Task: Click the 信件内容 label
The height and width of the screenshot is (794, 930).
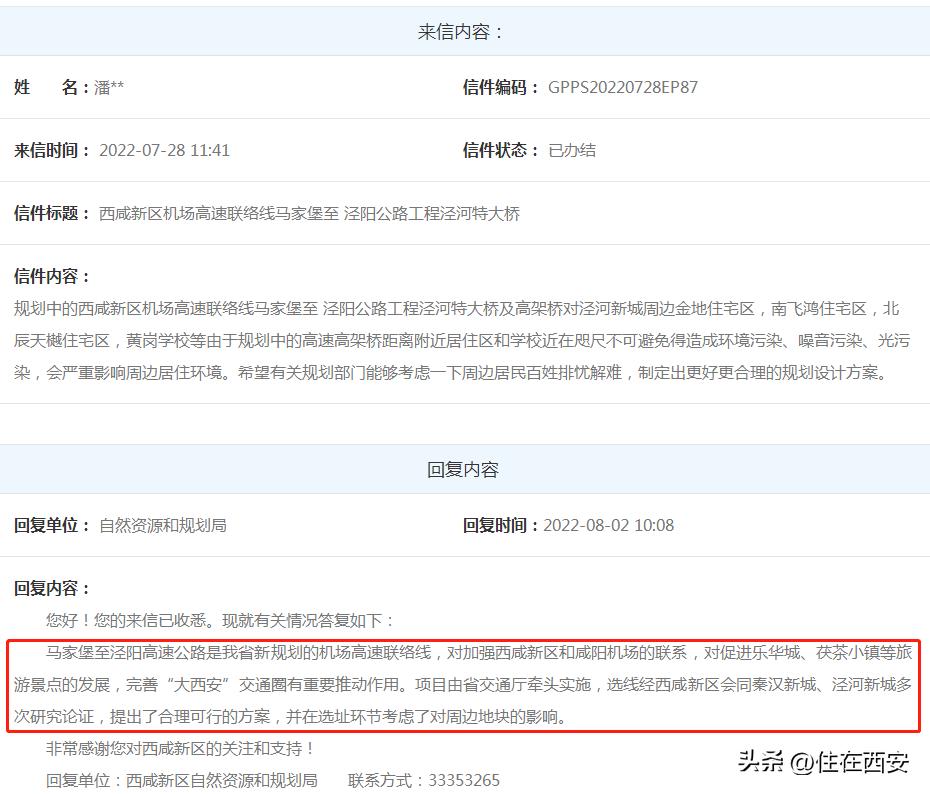Action: 52,276
